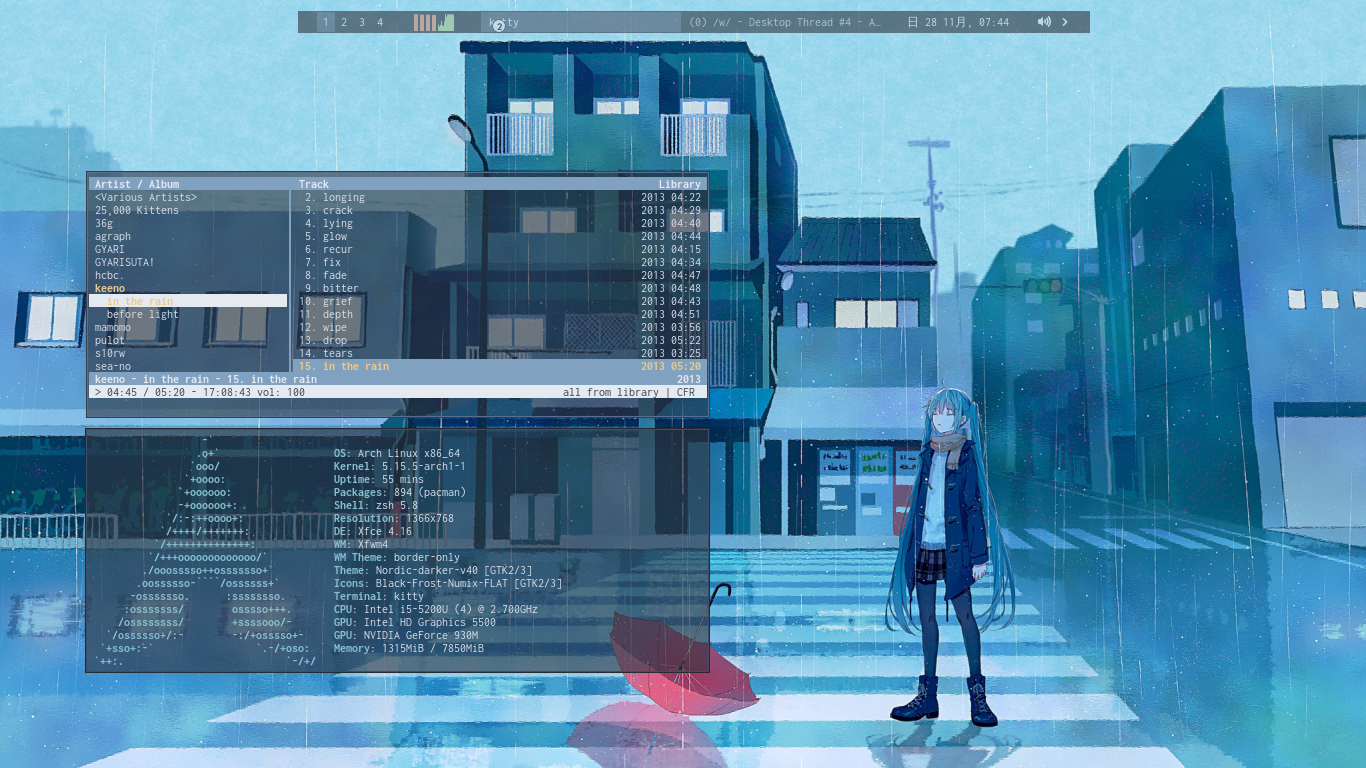Click the 'Uptime: 55 mins' line
The height and width of the screenshot is (768, 1366).
click(x=379, y=479)
